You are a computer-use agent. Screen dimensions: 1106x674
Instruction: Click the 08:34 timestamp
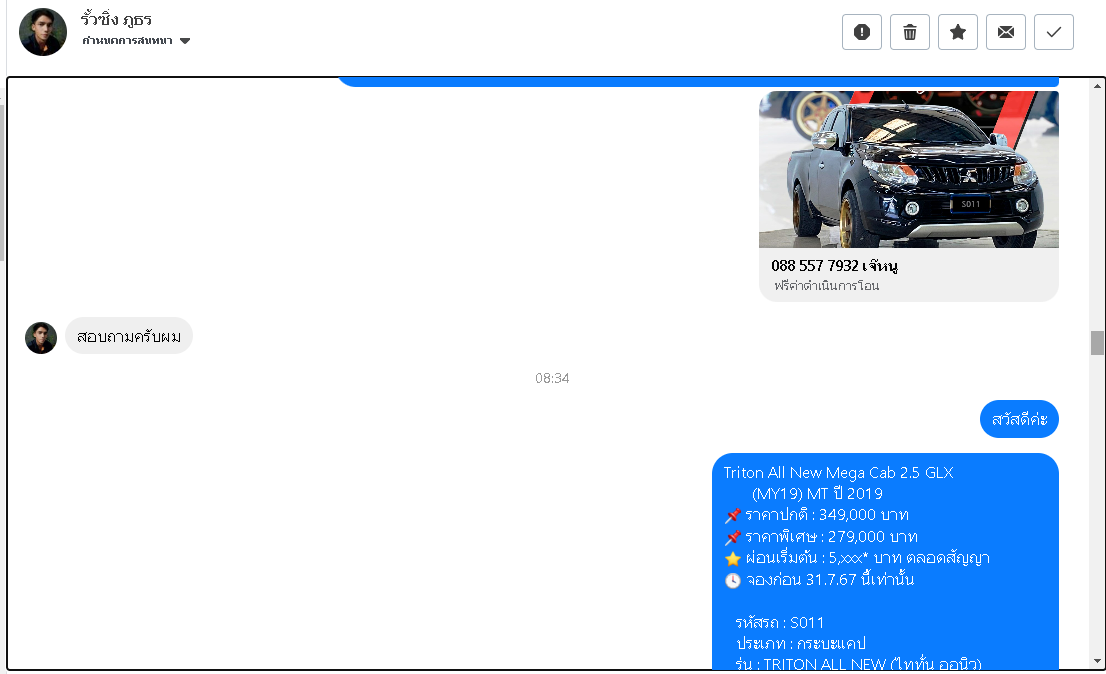click(x=552, y=379)
